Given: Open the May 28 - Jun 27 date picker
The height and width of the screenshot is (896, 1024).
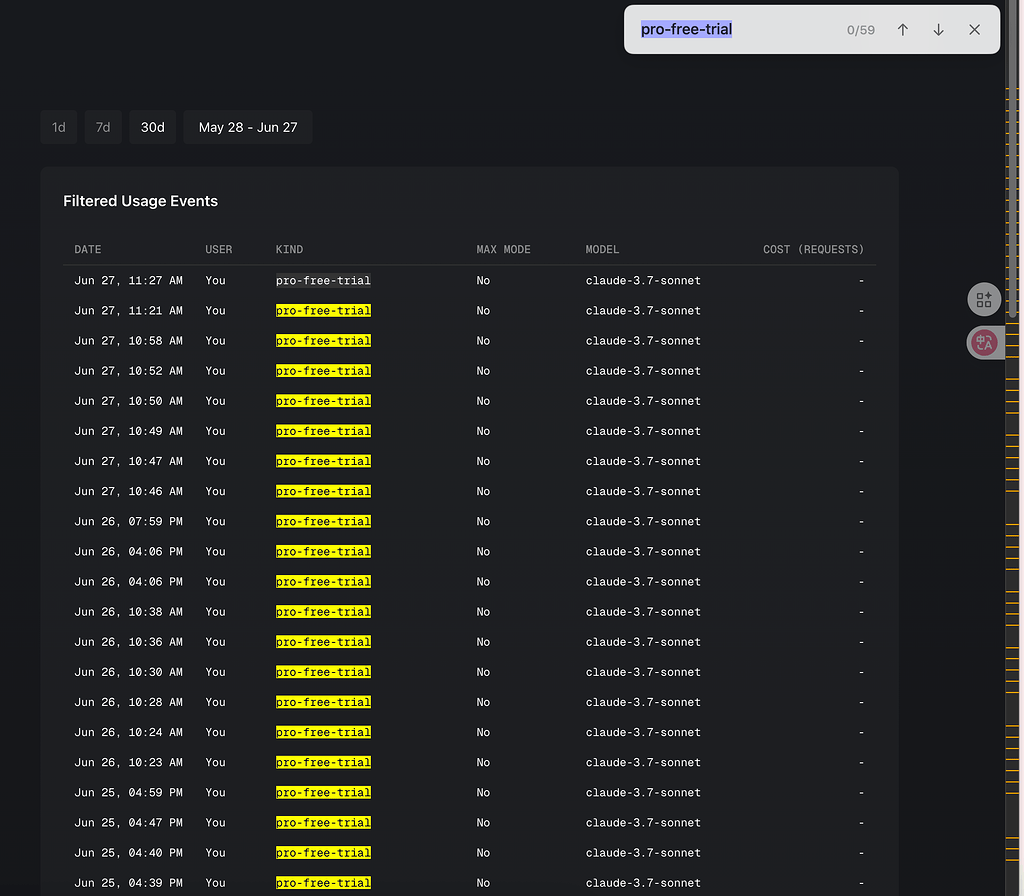Looking at the screenshot, I should pyautogui.click(x=248, y=127).
